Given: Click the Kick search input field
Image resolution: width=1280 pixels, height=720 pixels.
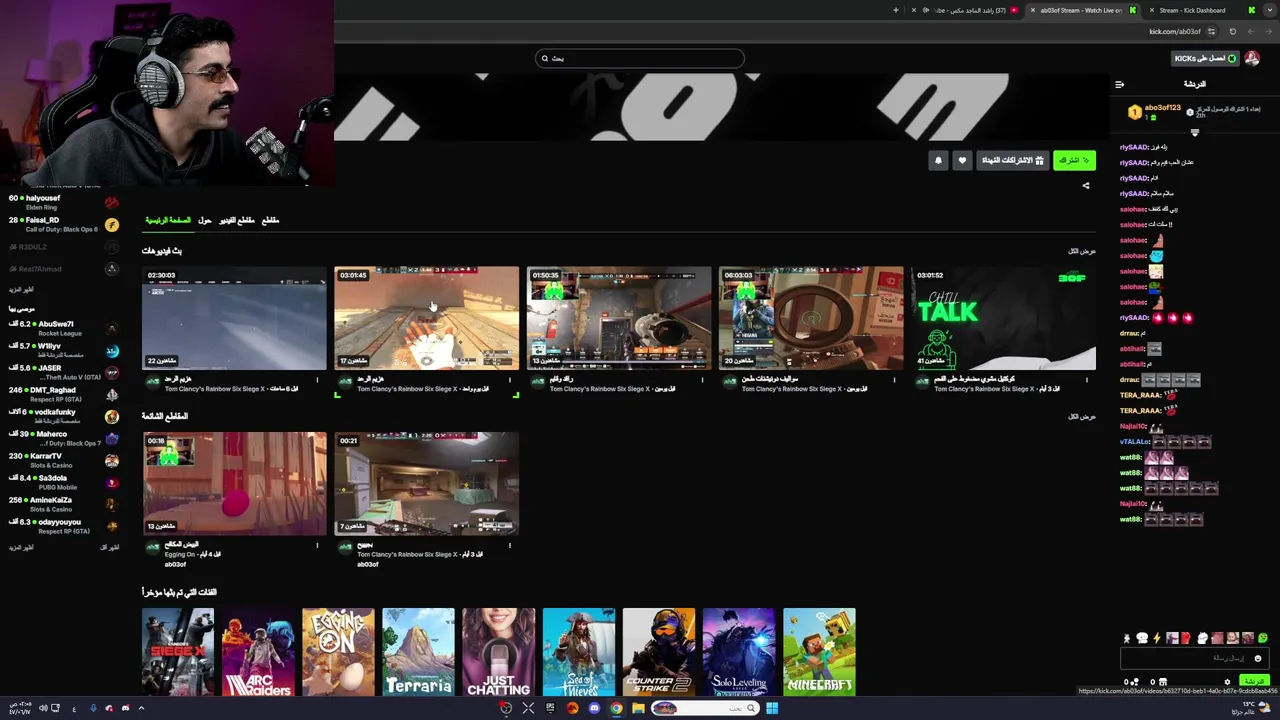Looking at the screenshot, I should [x=640, y=58].
